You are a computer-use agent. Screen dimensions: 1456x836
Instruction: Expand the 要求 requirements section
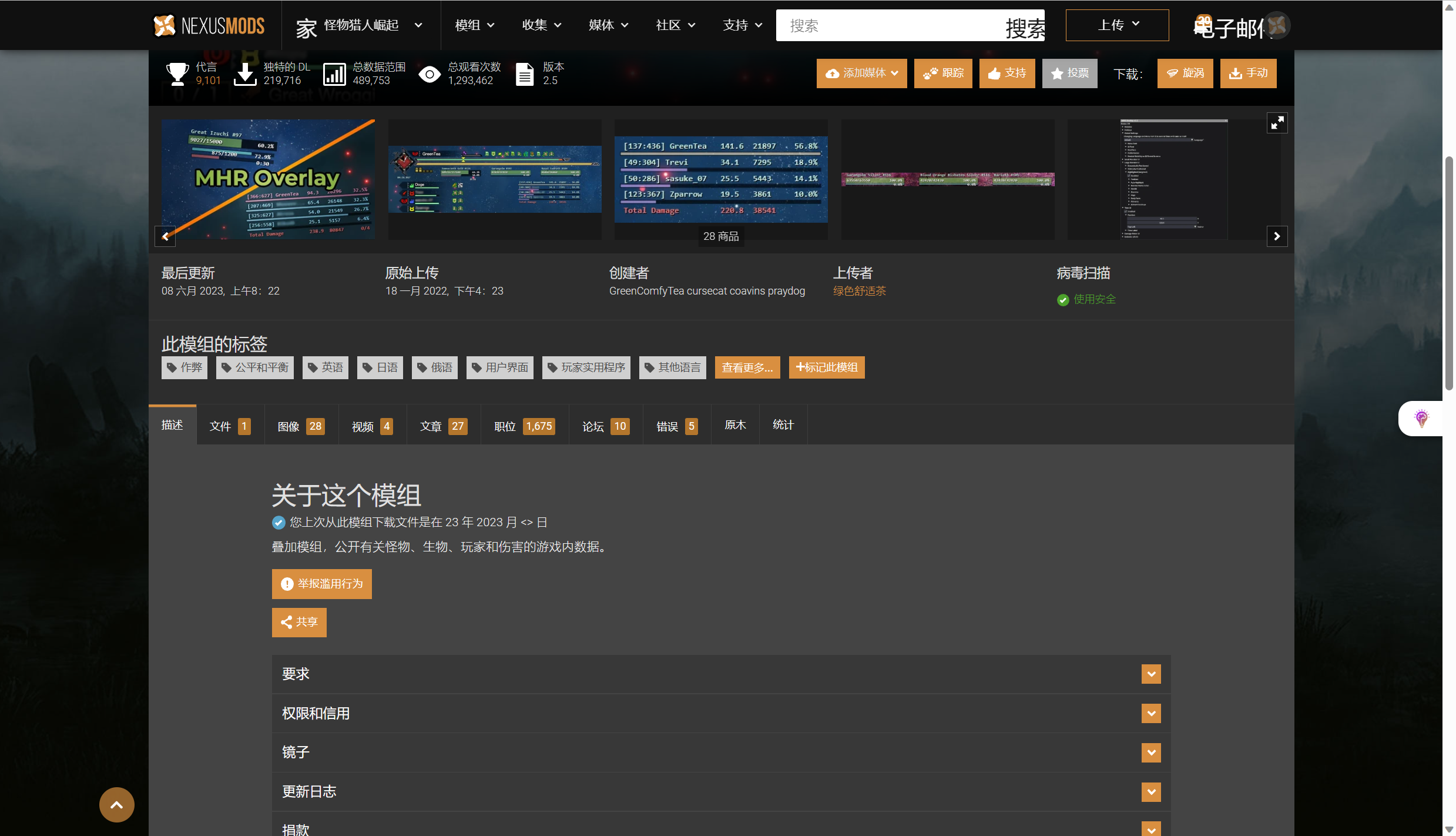(x=1151, y=674)
